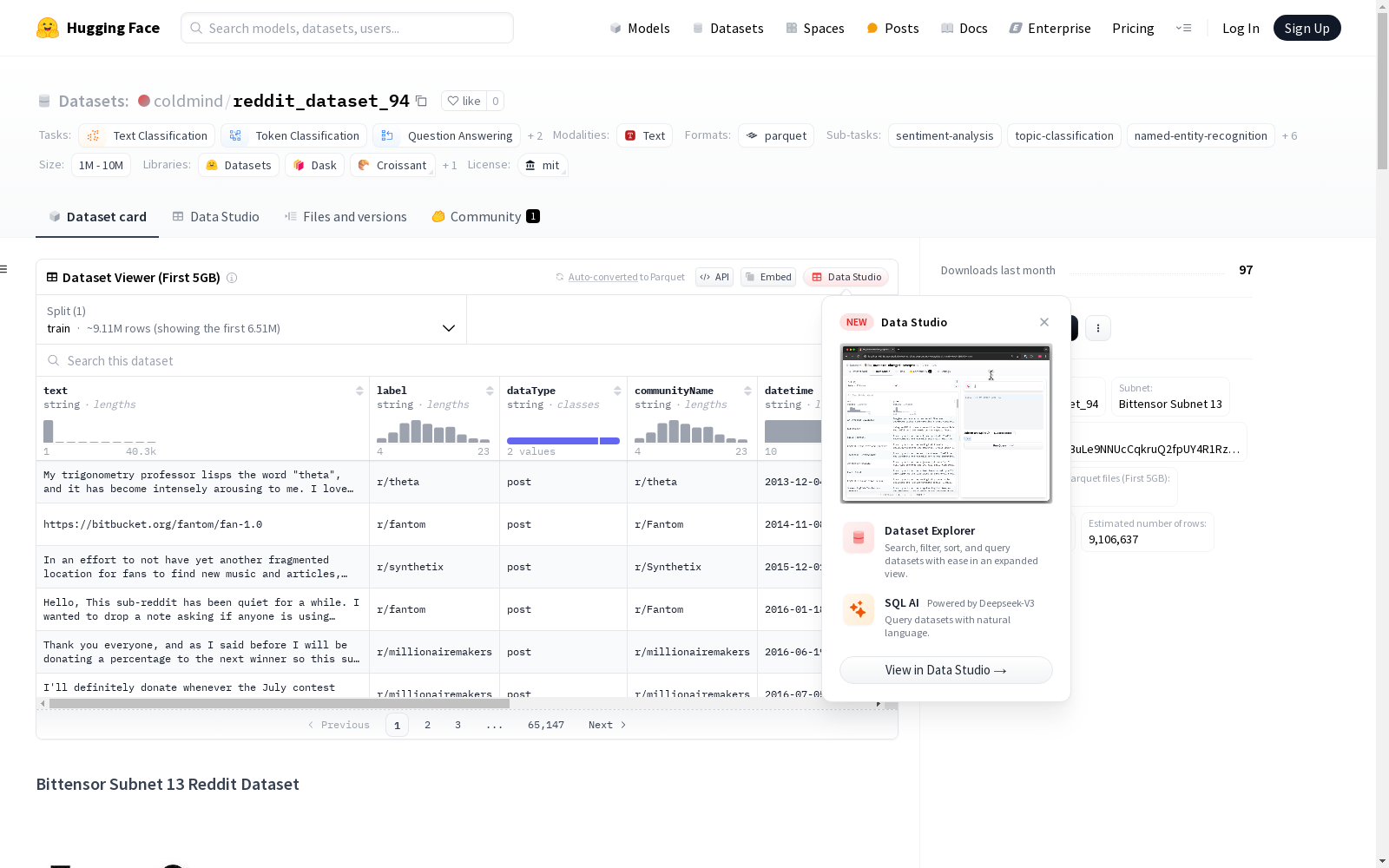
Task: Open the Text Classification task tag
Action: (147, 135)
